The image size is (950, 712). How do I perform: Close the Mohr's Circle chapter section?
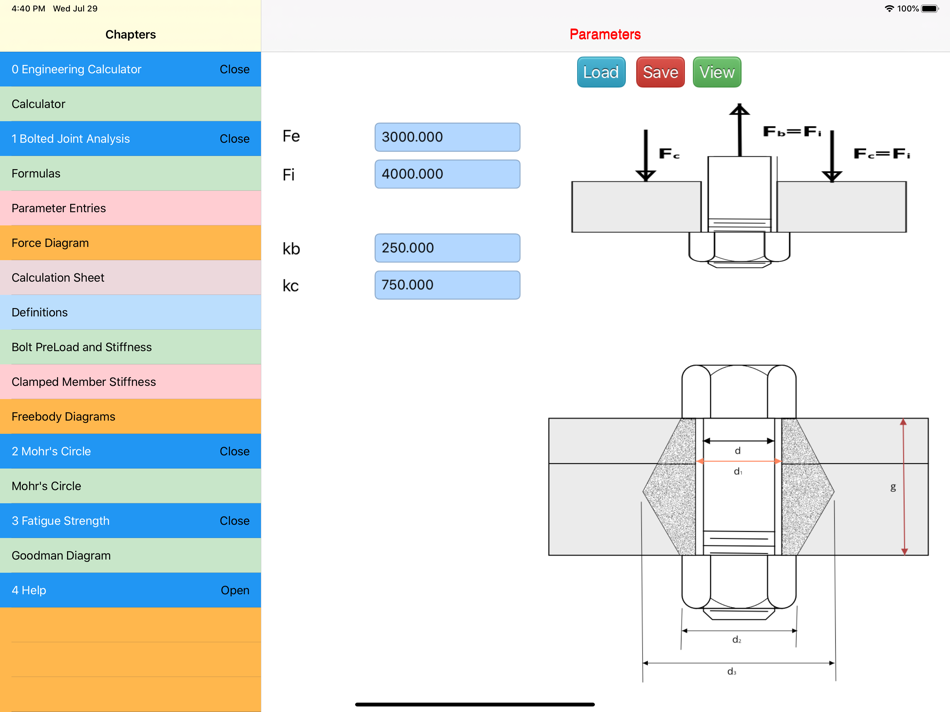click(x=234, y=451)
